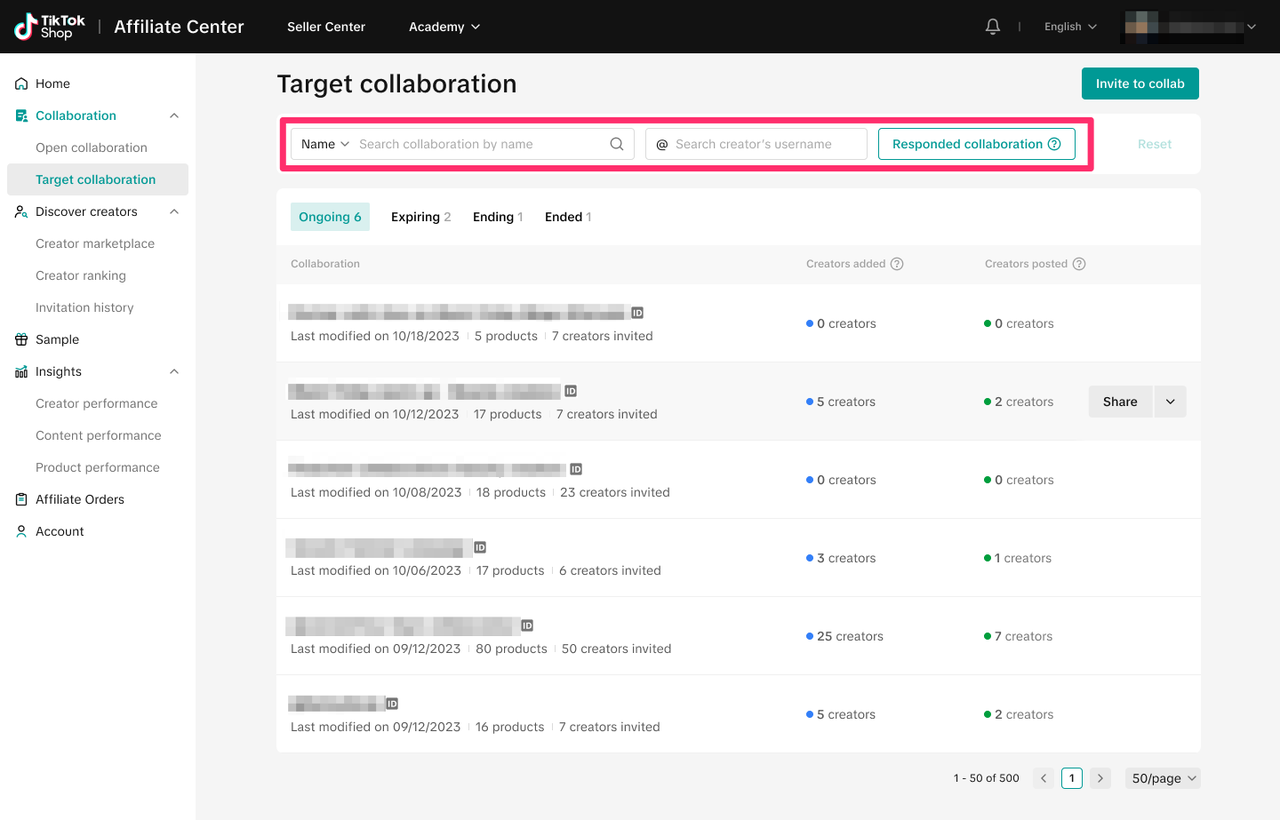Click the notification bell icon
Image resolution: width=1280 pixels, height=820 pixels.
pos(992,27)
